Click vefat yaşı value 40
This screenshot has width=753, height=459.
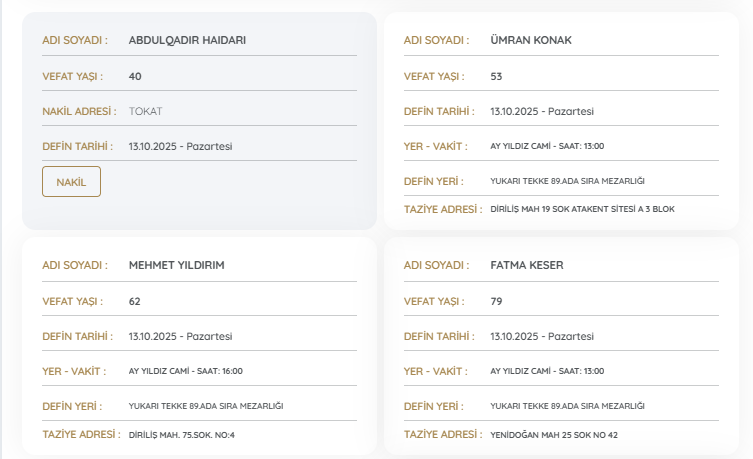[135, 76]
